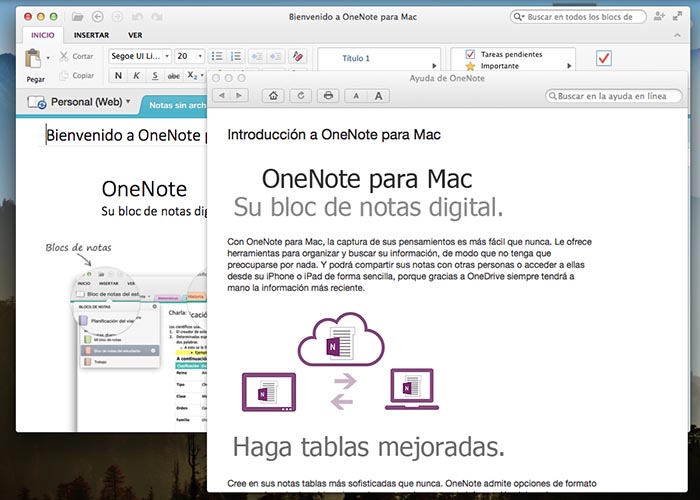Go back in the Ayuda de OneNote window

[221, 96]
